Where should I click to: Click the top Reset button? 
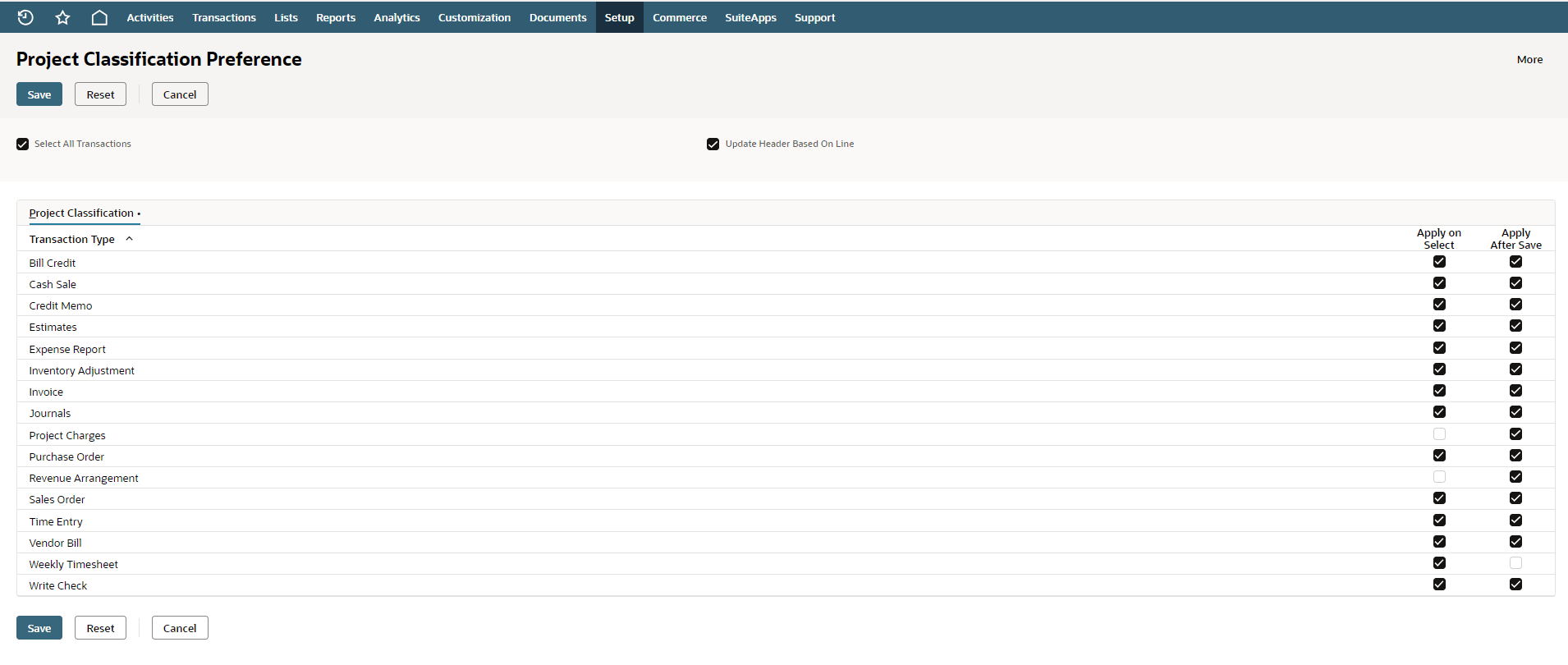100,94
